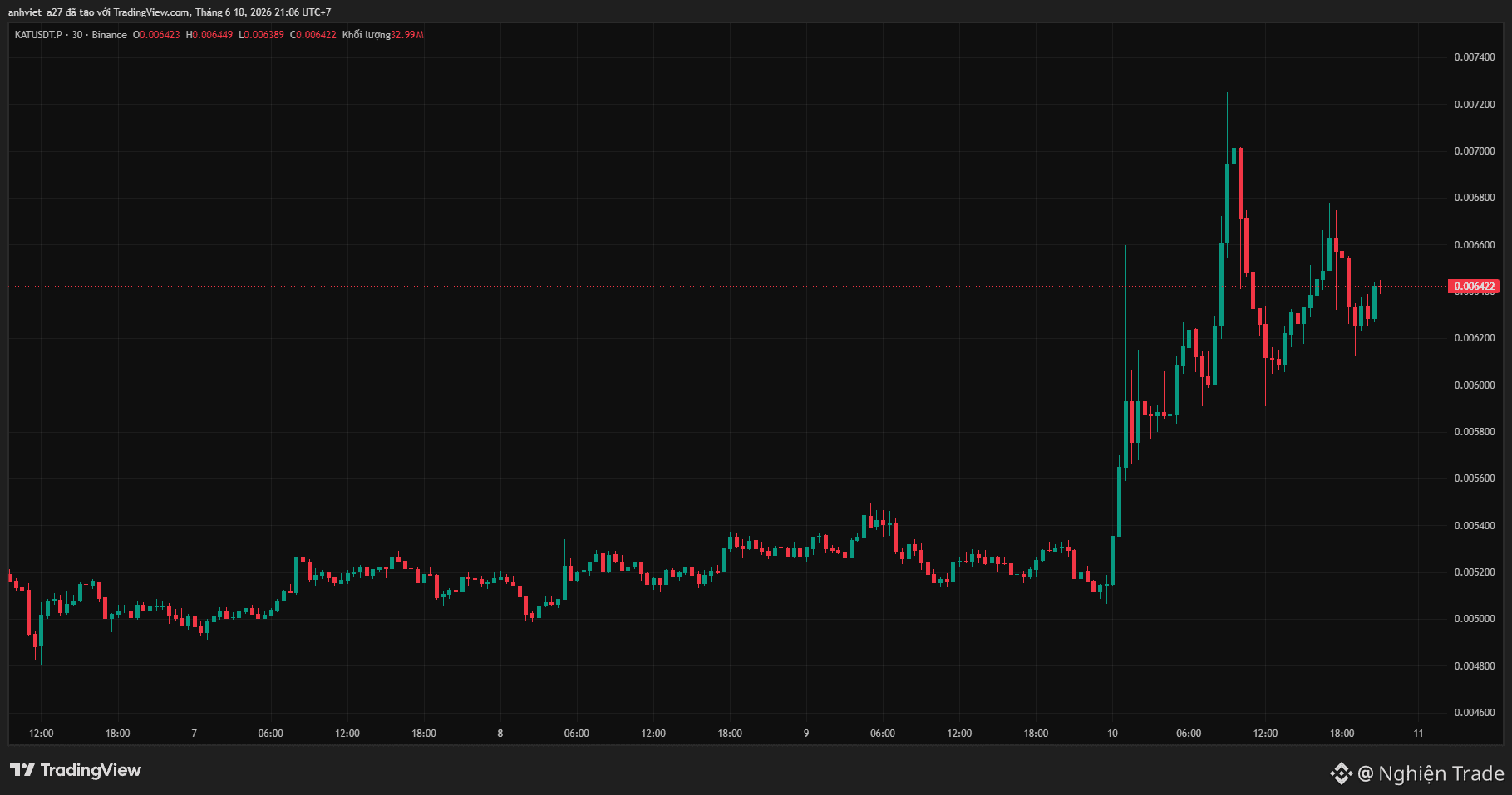Select the low value L 0.006389
Viewport: 1512px width, 795px height.
click(x=261, y=35)
